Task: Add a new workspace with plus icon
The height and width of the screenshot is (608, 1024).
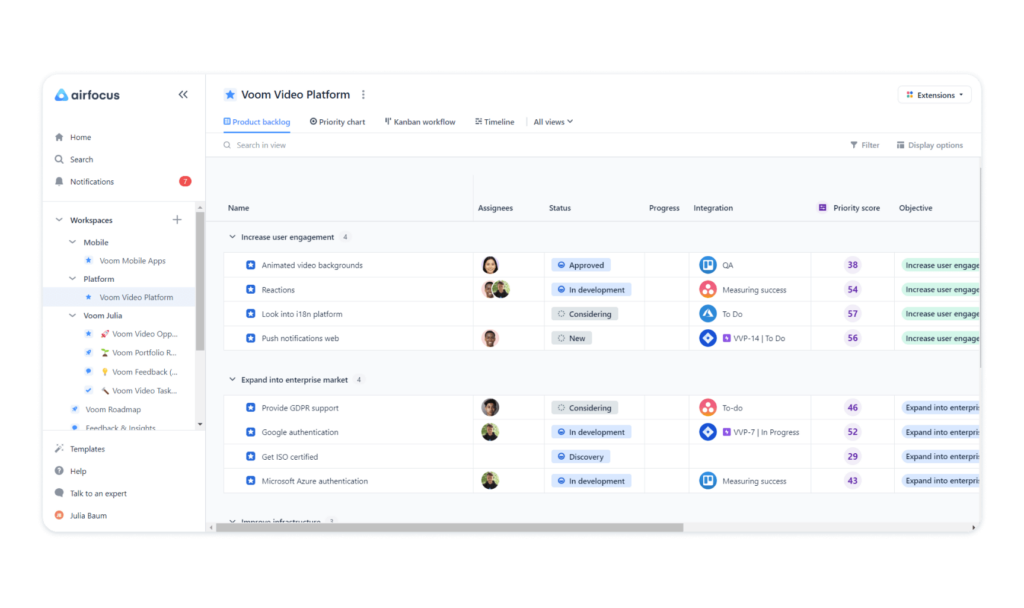Action: (177, 220)
